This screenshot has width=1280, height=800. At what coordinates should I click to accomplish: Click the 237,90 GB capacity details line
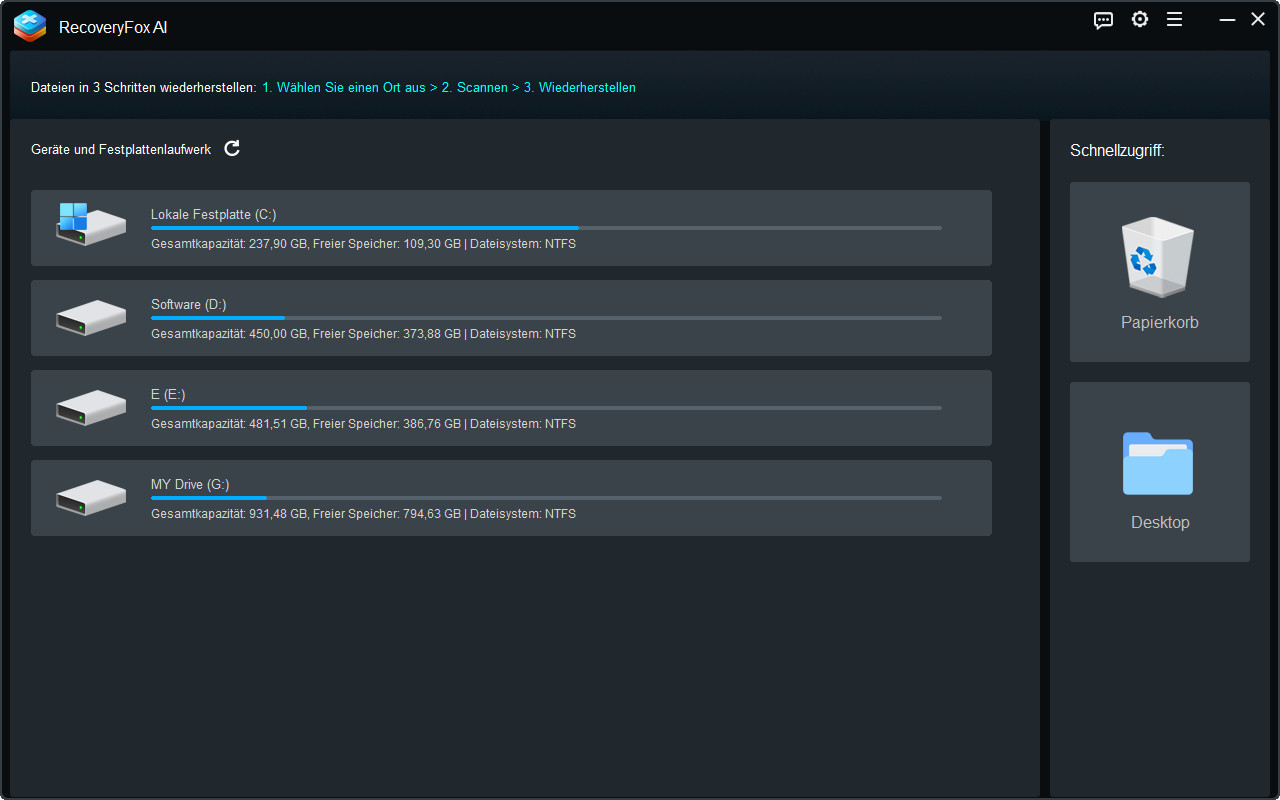pos(363,244)
